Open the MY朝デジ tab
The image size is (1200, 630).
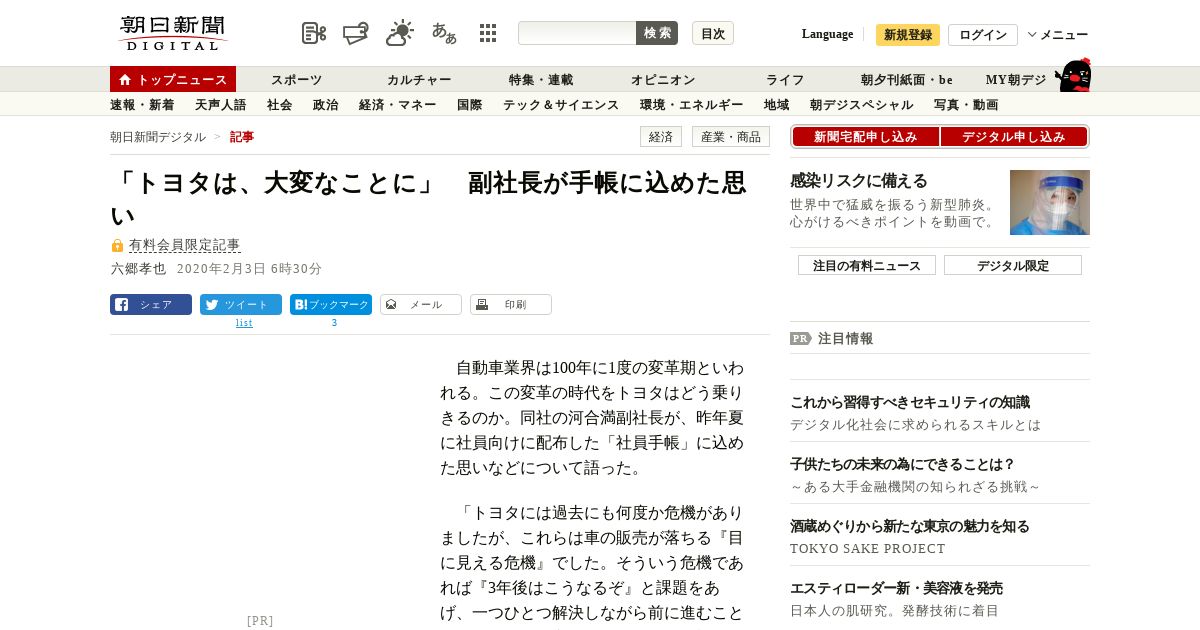(x=1016, y=80)
